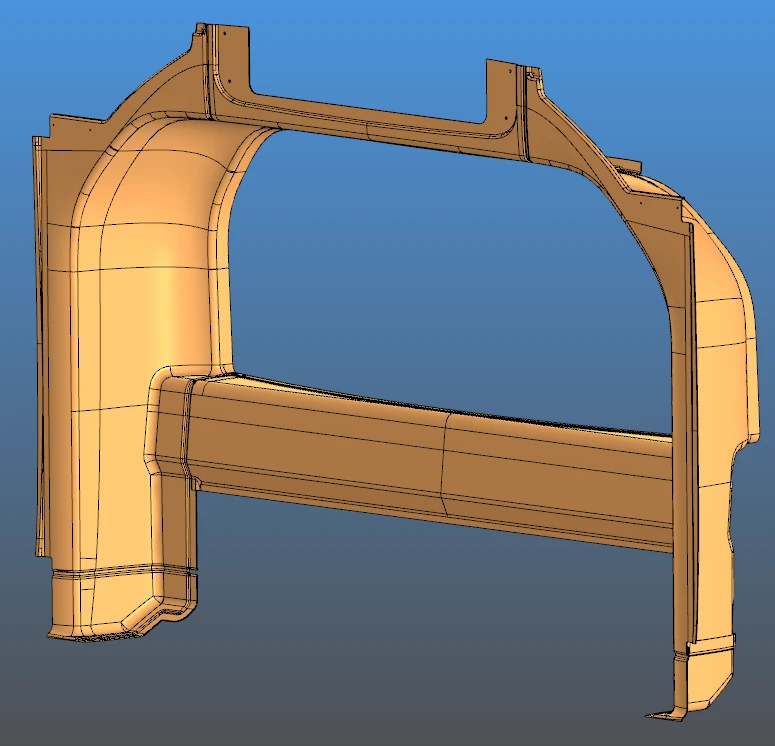Select the top face of middle beam

point(420,400)
